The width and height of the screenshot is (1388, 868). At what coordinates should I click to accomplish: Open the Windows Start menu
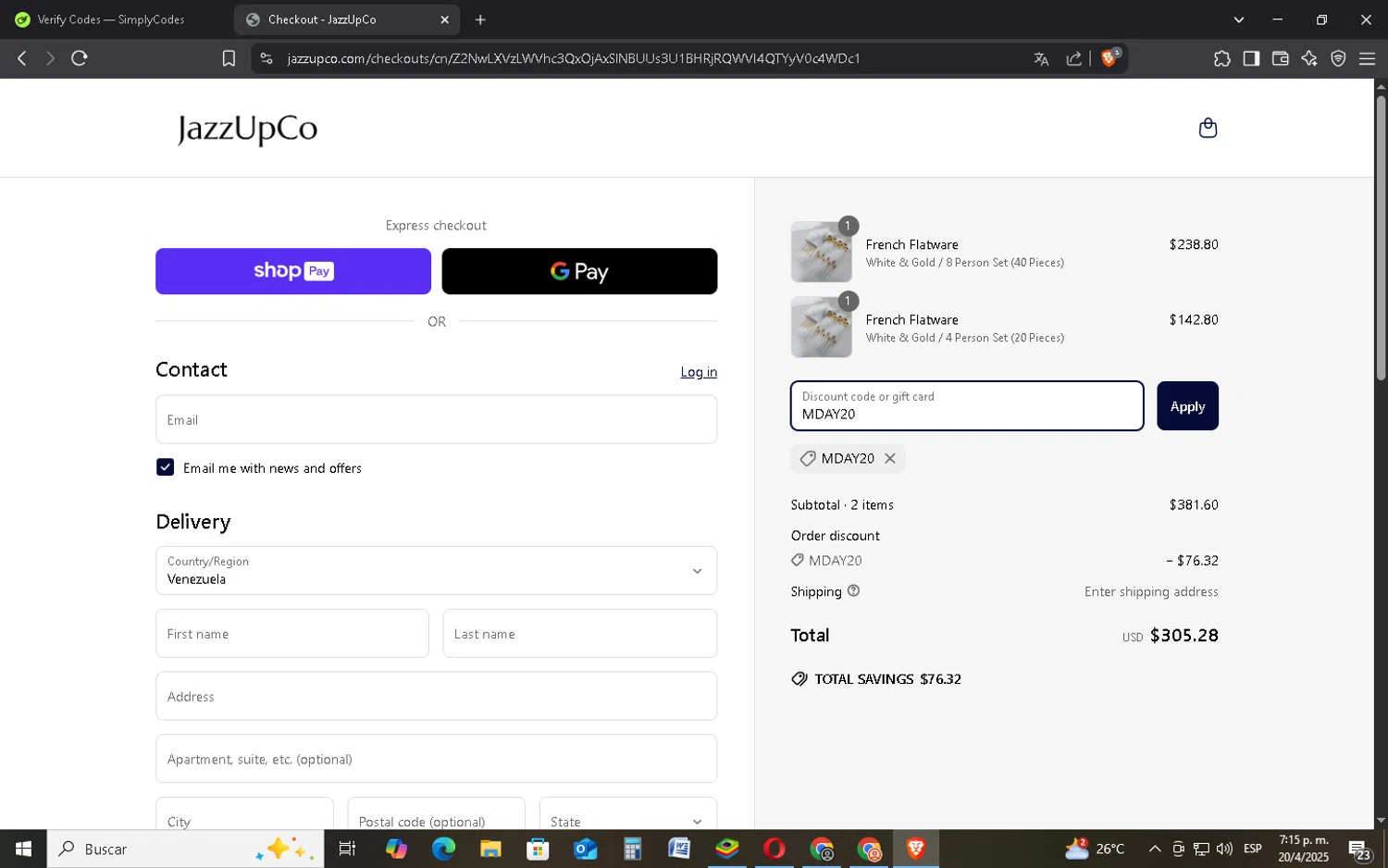(23, 849)
